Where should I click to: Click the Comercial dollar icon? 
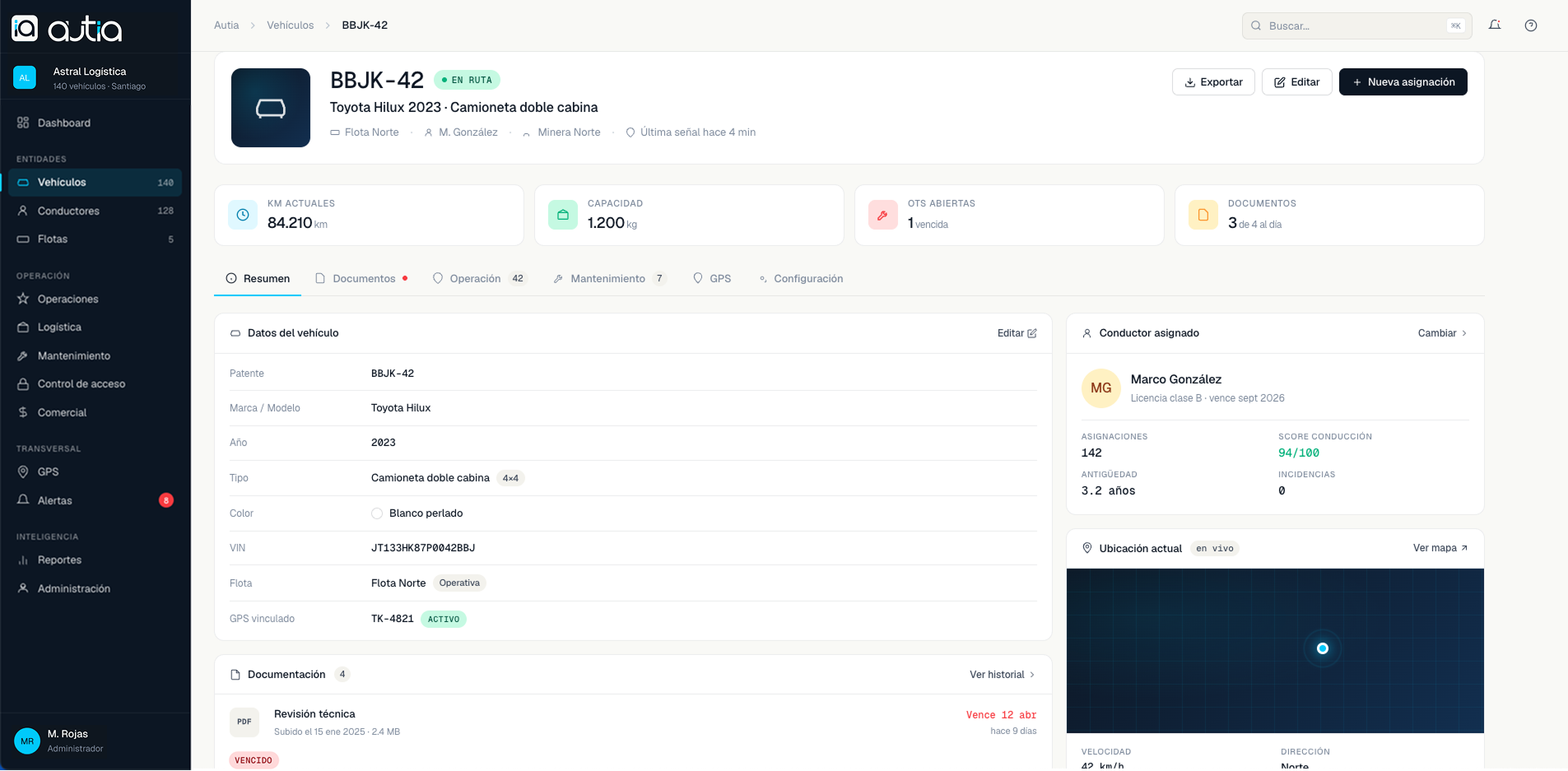pos(23,412)
